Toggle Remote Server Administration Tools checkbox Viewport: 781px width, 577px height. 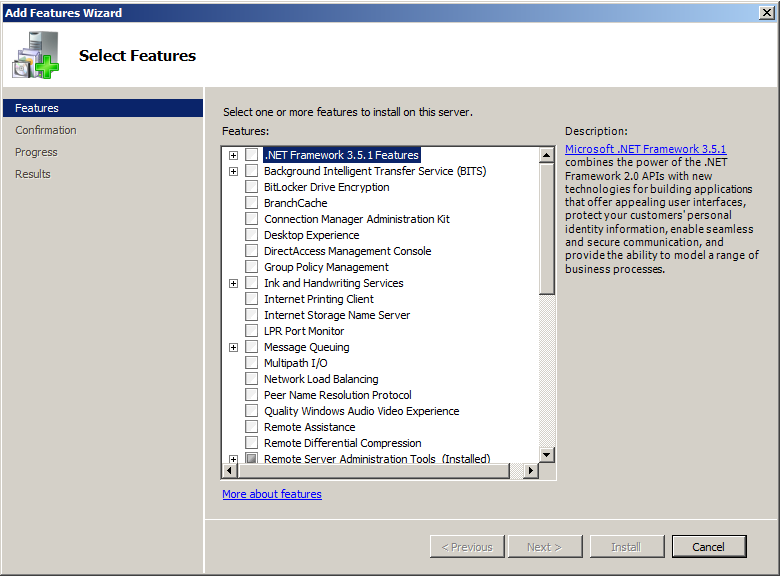click(x=252, y=458)
